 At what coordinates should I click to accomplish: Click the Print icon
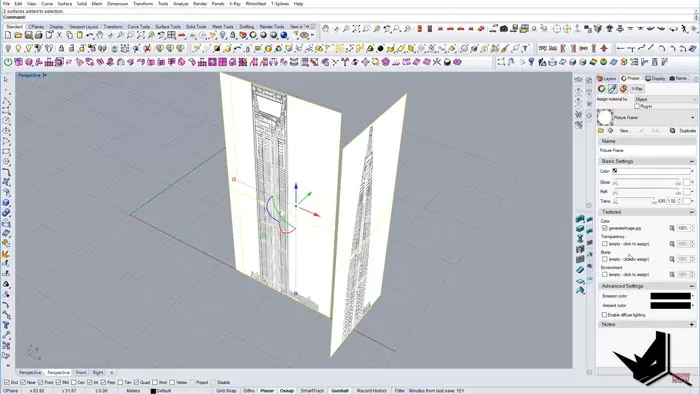[x=39, y=35]
